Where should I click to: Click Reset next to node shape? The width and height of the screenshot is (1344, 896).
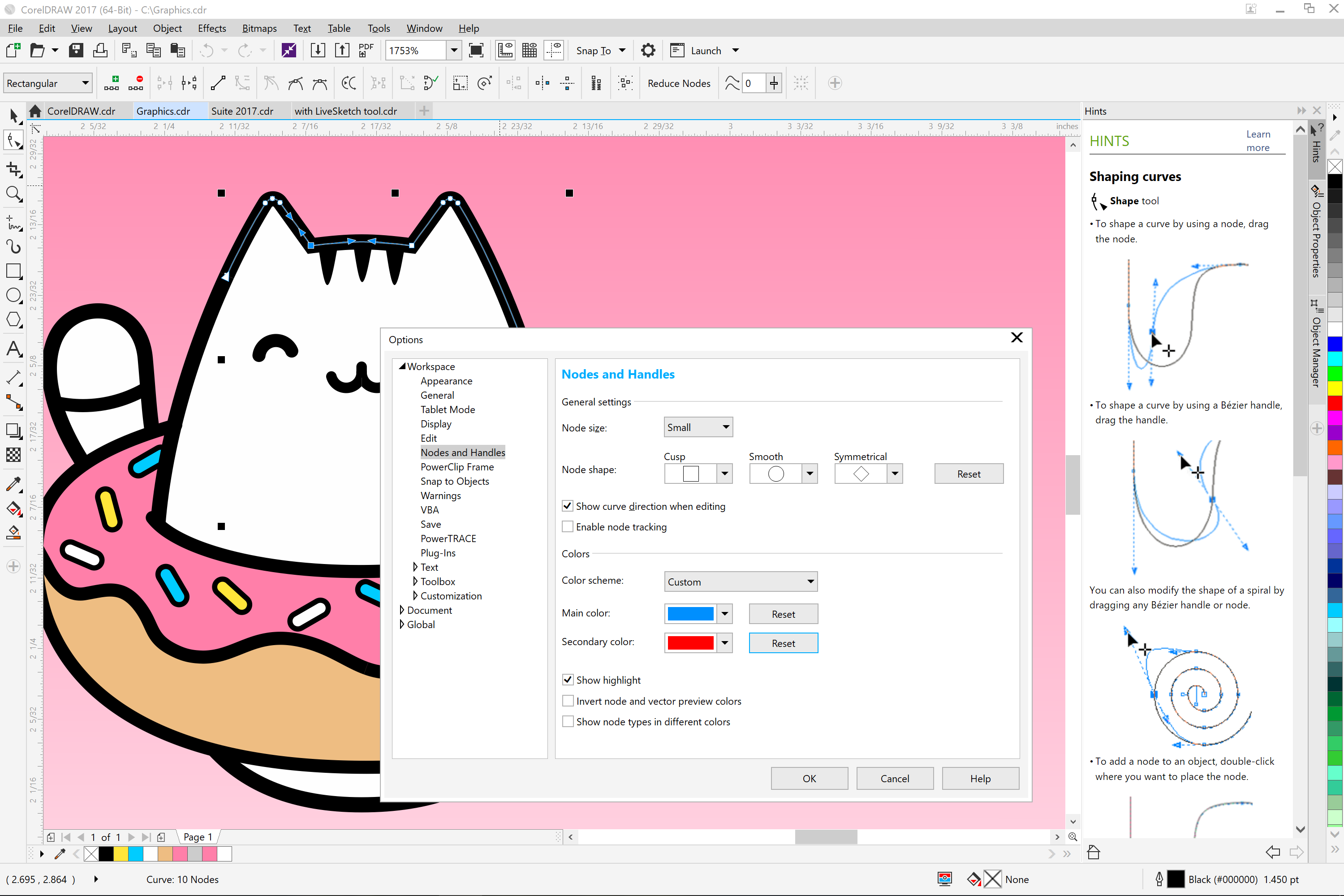969,474
